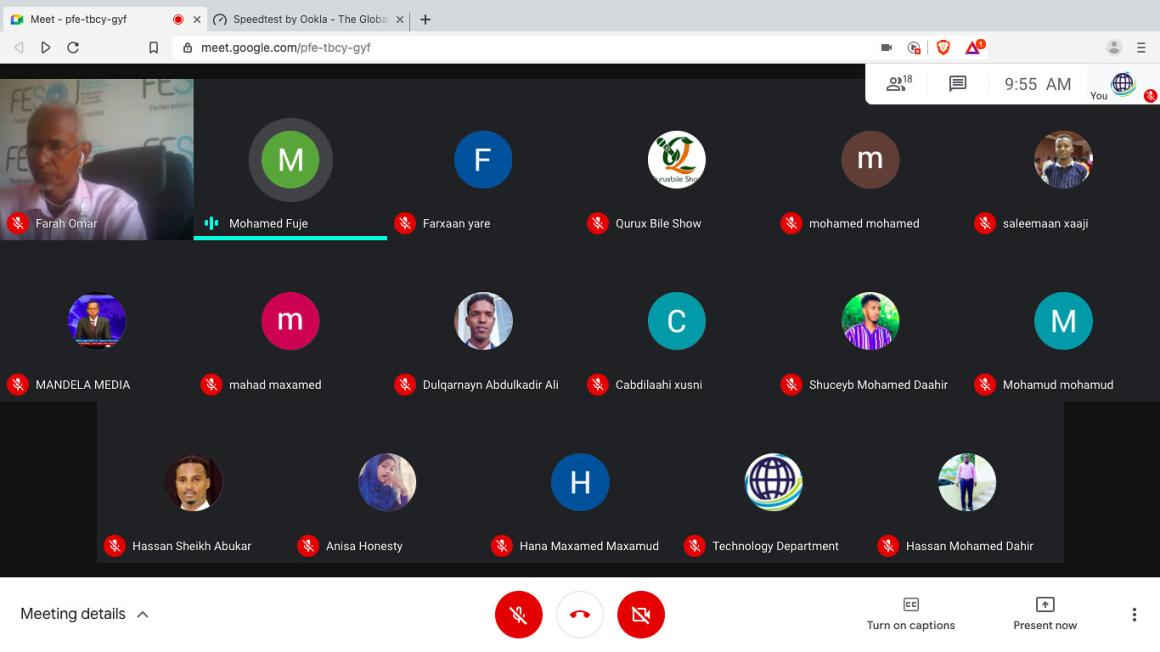Open the participants list icon
Image resolution: width=1160 pixels, height=652 pixels.
[898, 84]
